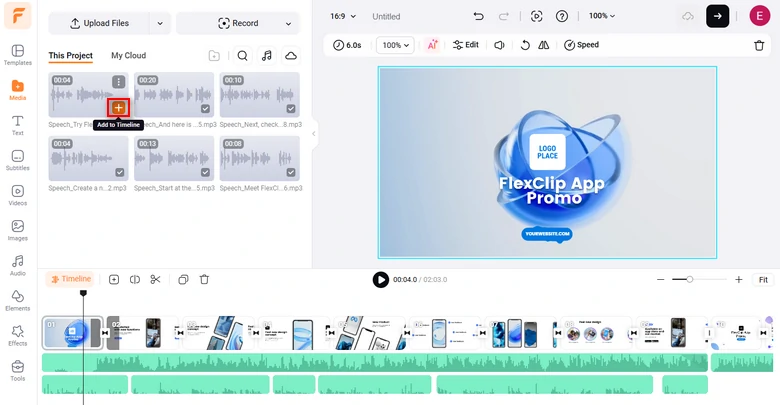Click the volume speaker icon
Screen dimensions: 780x405
tap(499, 45)
